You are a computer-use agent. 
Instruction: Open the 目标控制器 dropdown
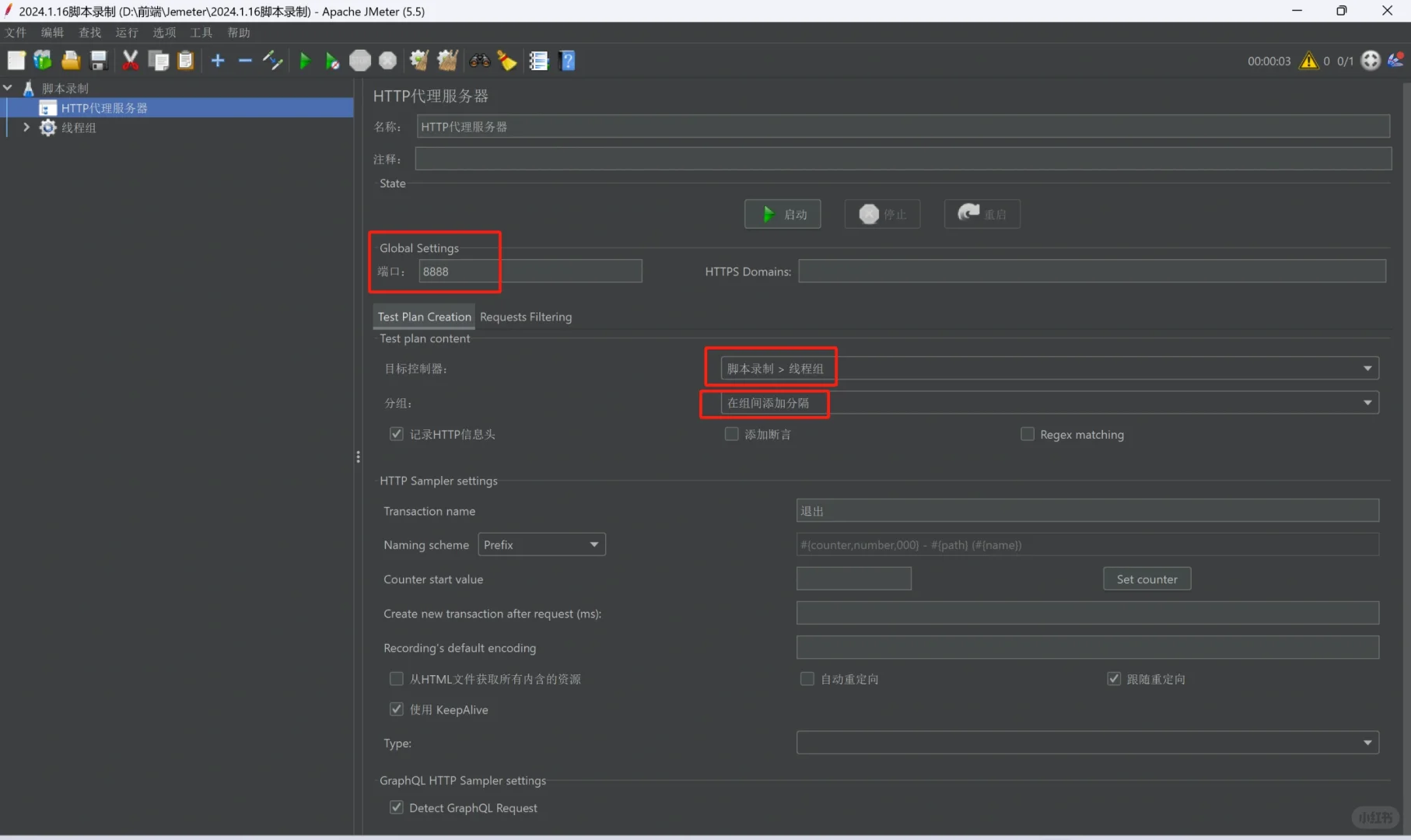1049,369
